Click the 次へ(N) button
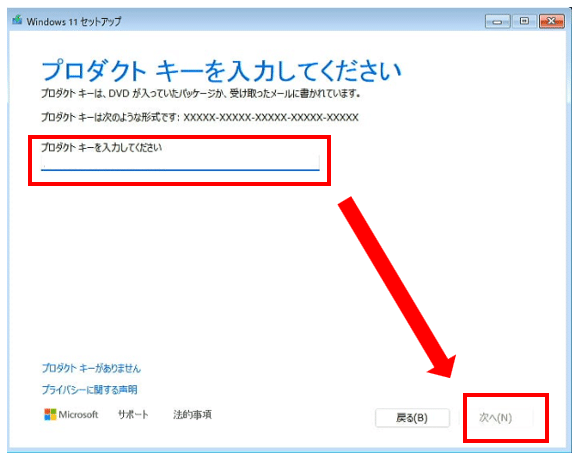The height and width of the screenshot is (464, 584). coord(496,417)
